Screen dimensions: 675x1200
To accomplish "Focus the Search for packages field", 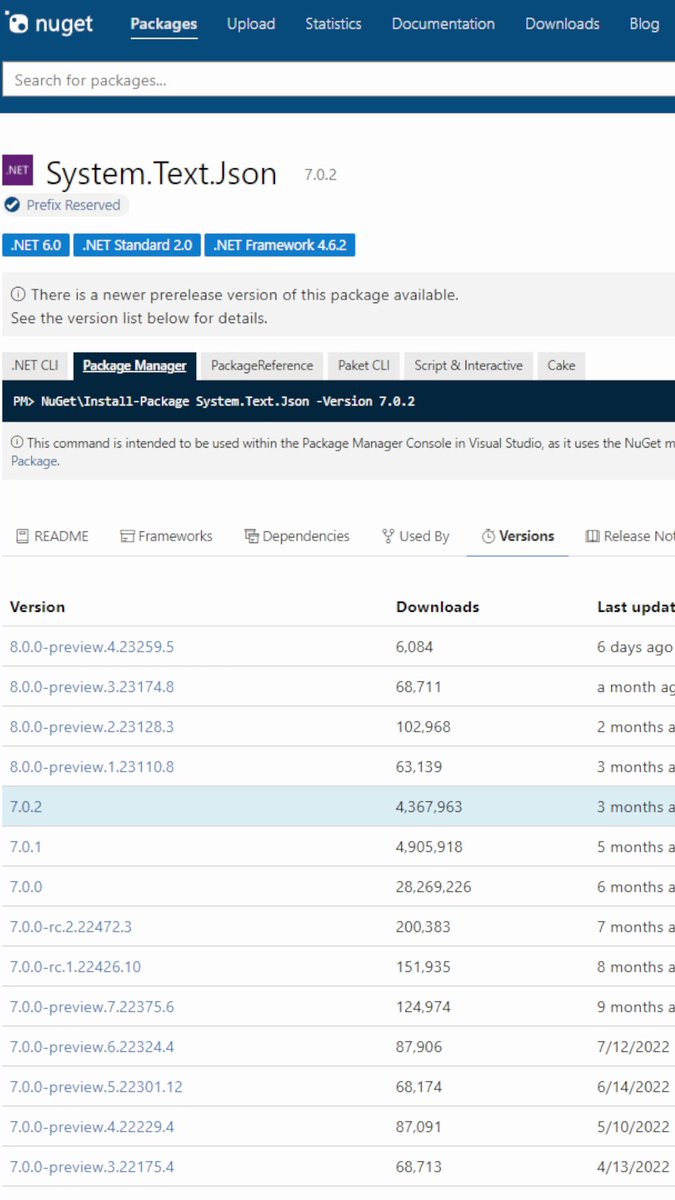I will tap(338, 80).
